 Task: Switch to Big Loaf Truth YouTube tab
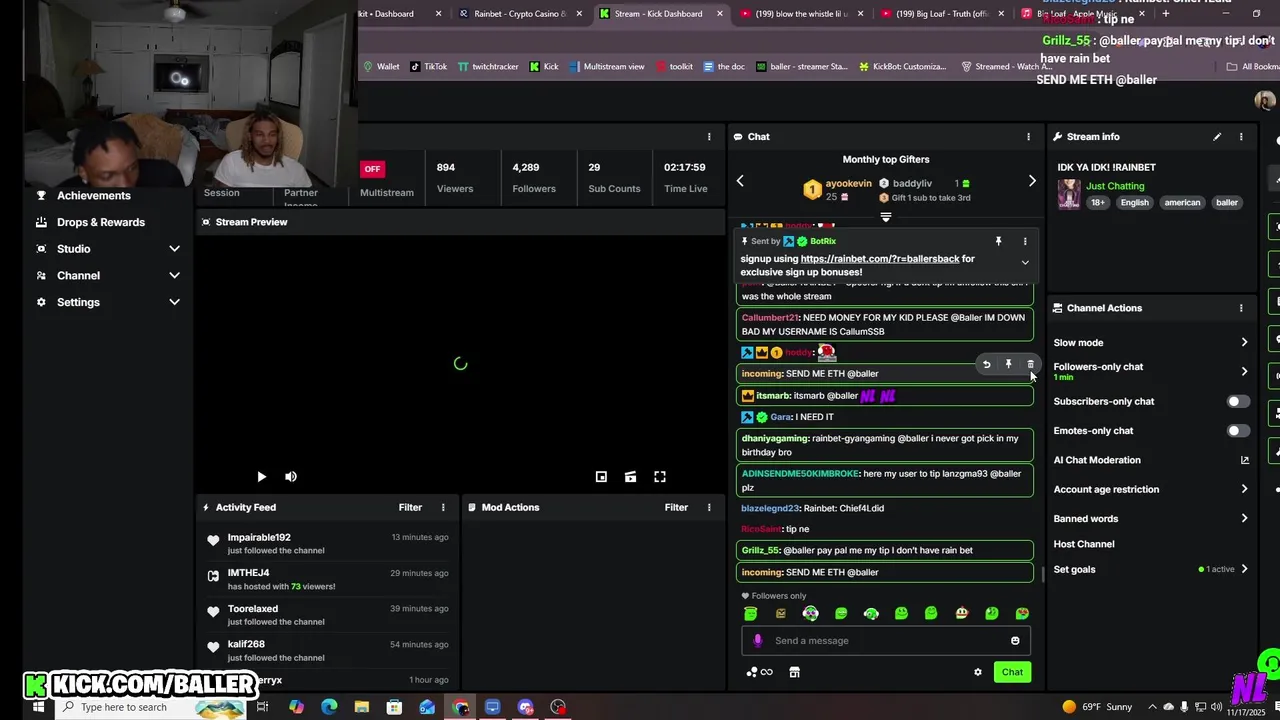pos(942,14)
